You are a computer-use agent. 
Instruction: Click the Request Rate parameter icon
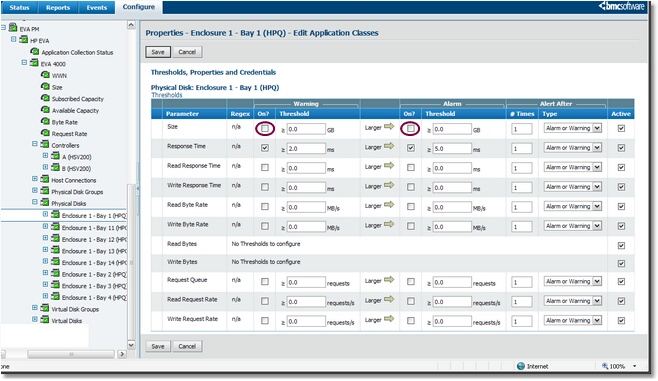(45, 133)
